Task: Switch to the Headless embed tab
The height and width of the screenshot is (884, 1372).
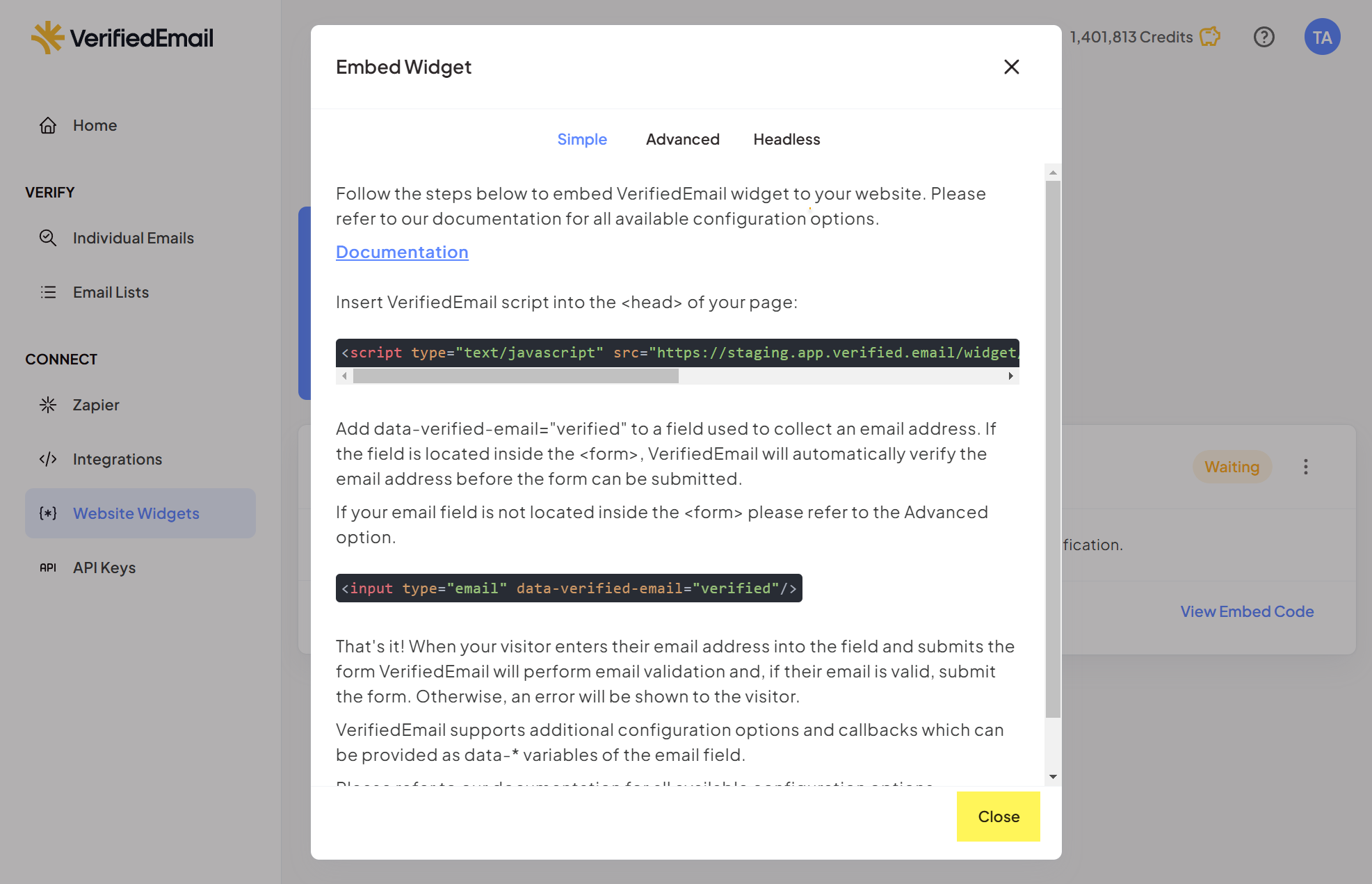Action: tap(786, 139)
